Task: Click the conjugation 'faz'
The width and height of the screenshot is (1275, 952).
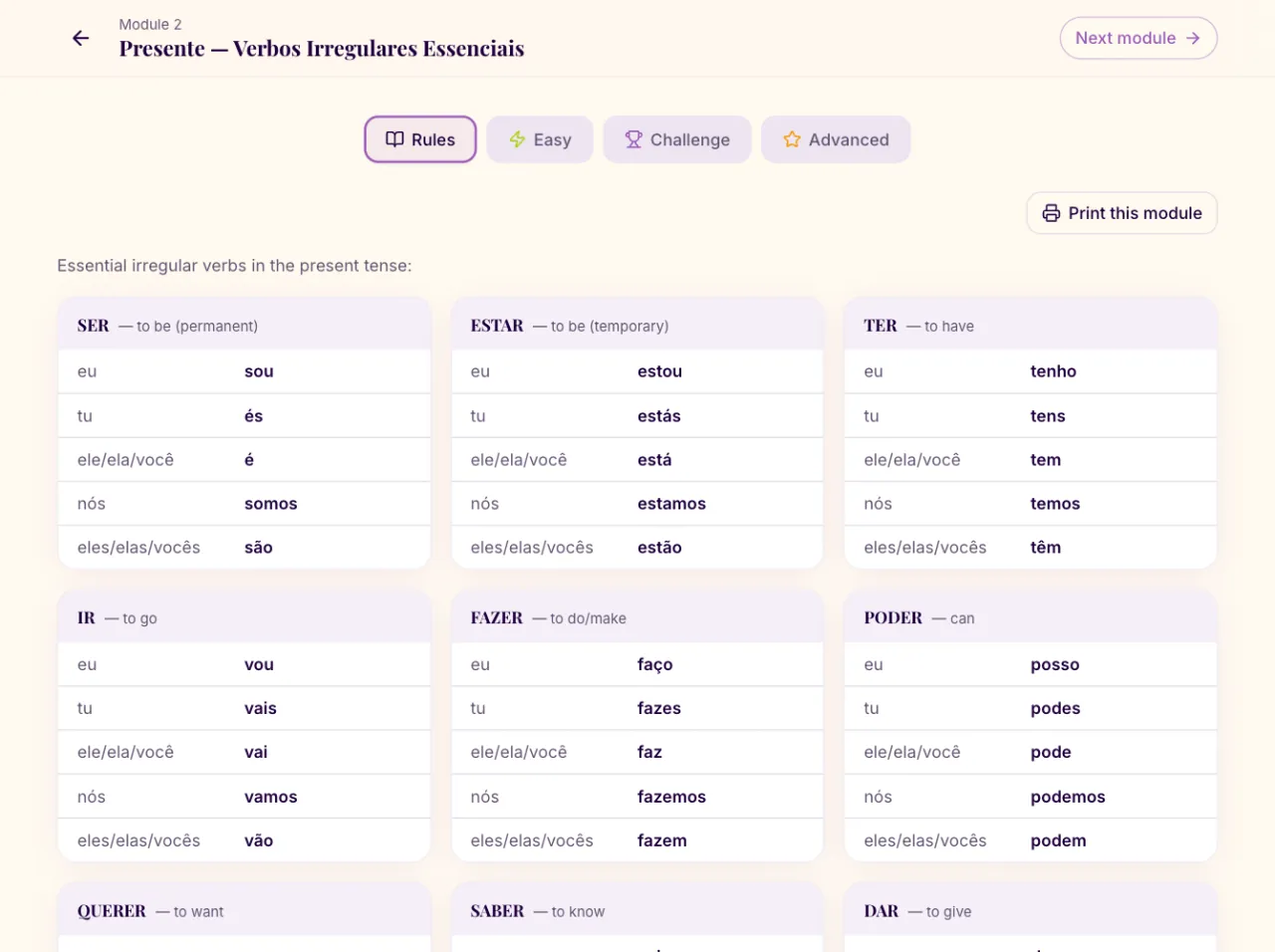Action: pos(649,753)
